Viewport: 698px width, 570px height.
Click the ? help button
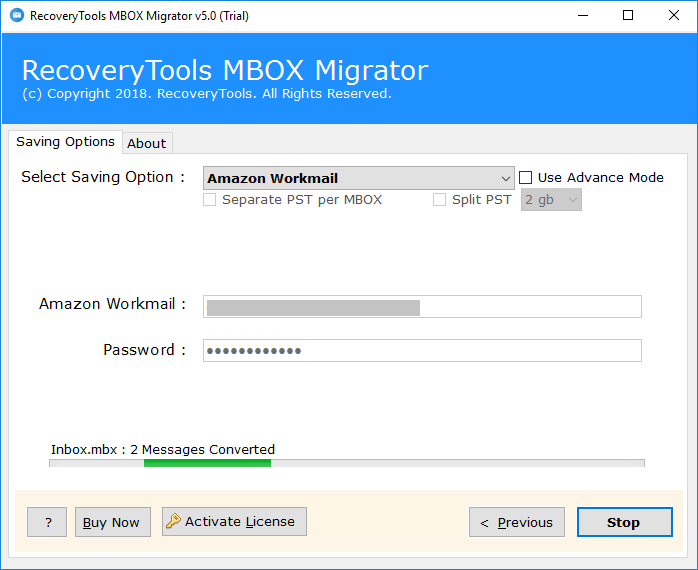click(x=47, y=522)
